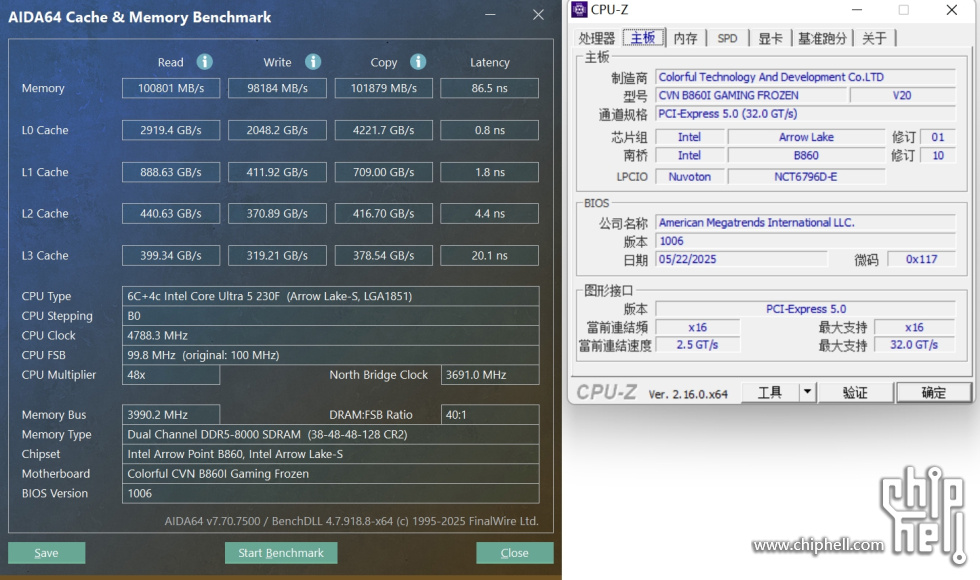Click the bus spec PCI-Express 5.0 (32.0 GT/s)

806,114
